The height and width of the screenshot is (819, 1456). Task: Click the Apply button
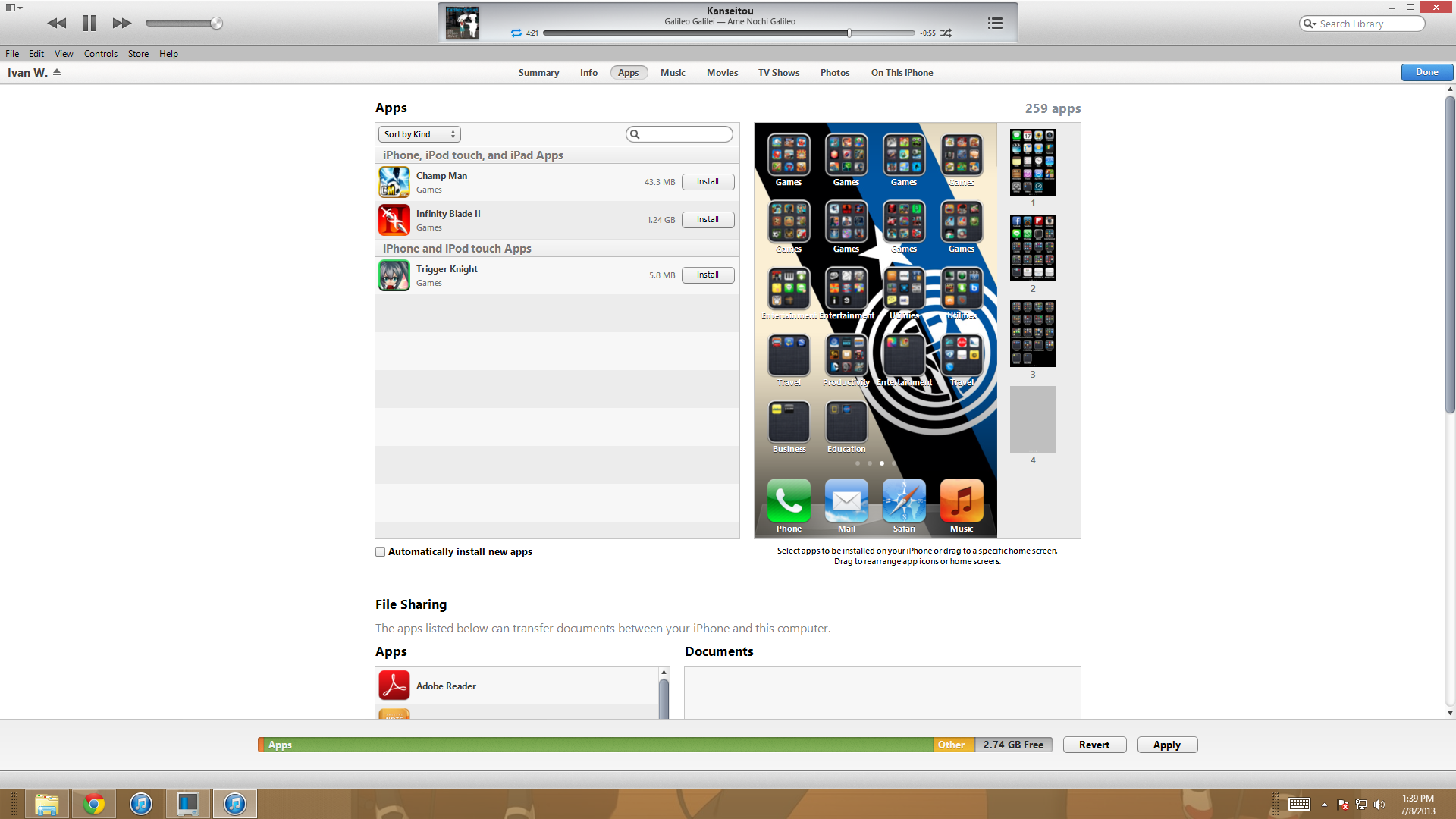tap(1166, 745)
